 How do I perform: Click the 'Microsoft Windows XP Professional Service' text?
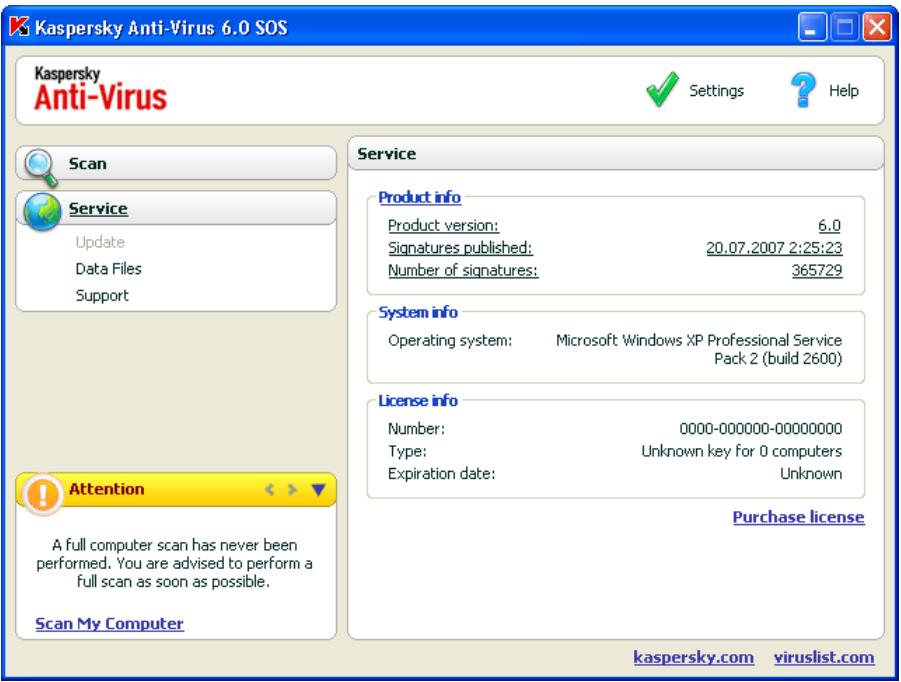pyautogui.click(x=699, y=340)
